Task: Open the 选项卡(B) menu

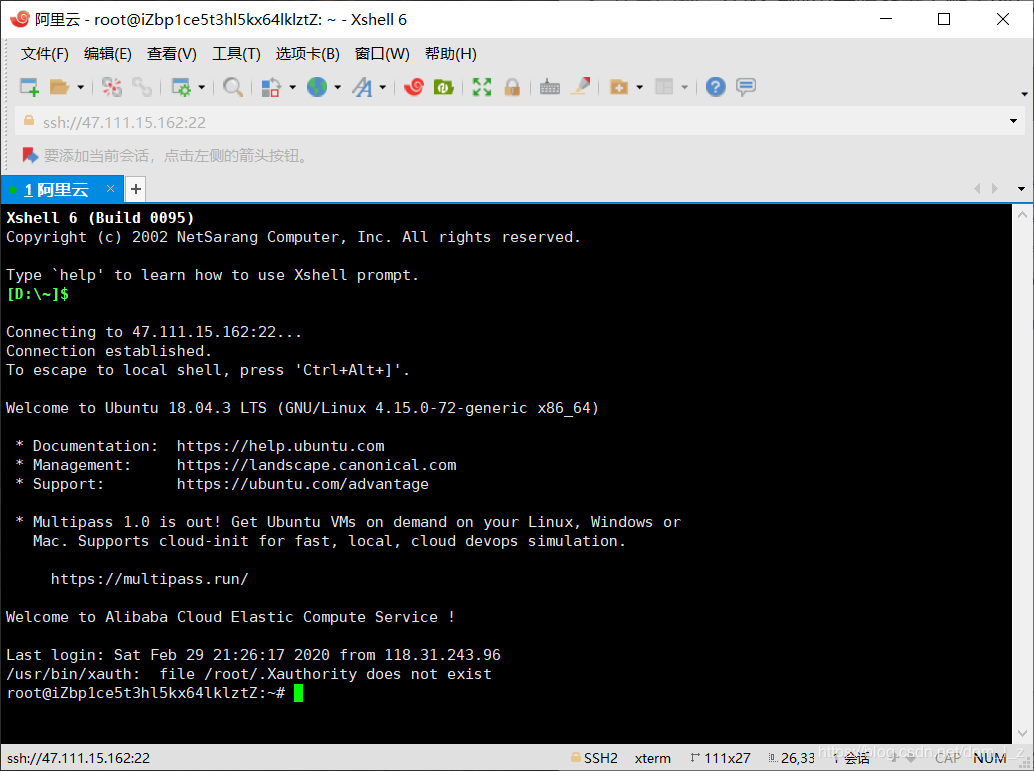Action: [x=307, y=53]
